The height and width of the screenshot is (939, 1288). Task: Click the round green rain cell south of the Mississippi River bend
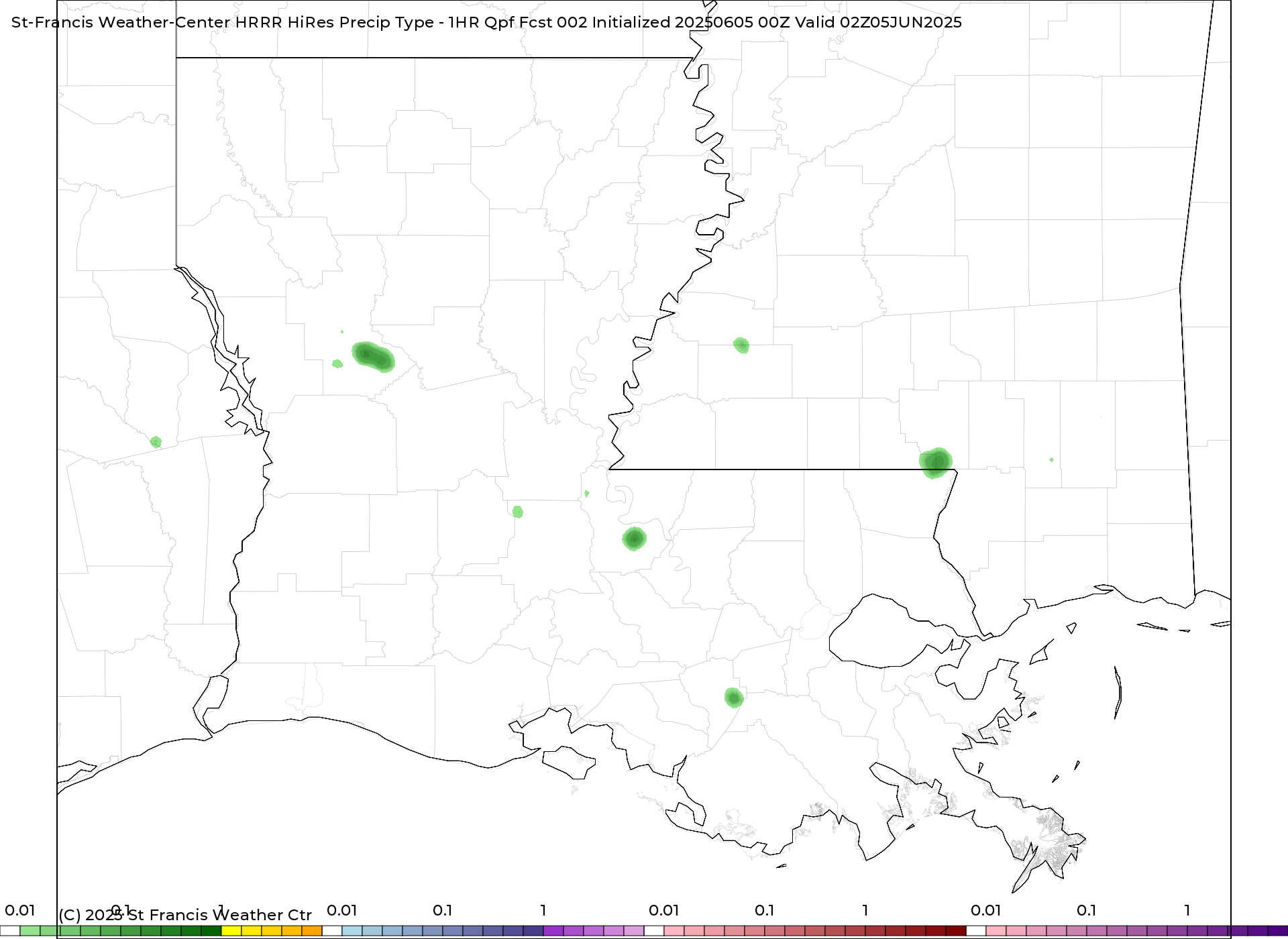pyautogui.click(x=634, y=539)
